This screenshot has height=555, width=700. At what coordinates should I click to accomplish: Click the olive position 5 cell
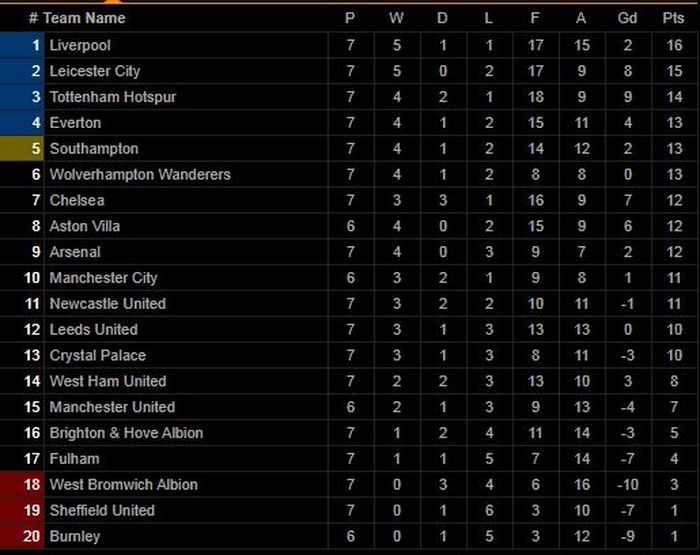(23, 149)
